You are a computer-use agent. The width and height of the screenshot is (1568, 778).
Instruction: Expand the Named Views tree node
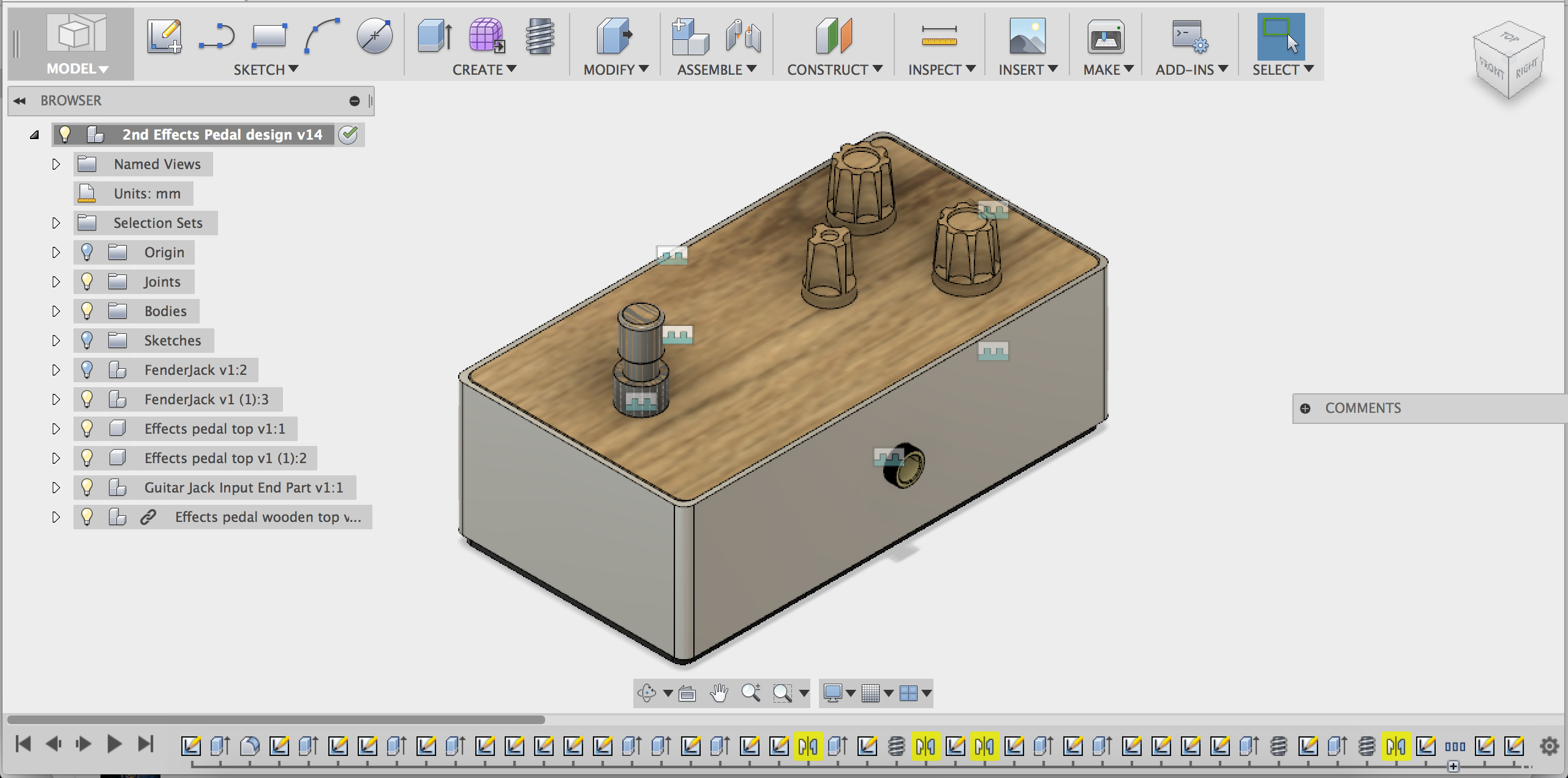click(x=56, y=164)
